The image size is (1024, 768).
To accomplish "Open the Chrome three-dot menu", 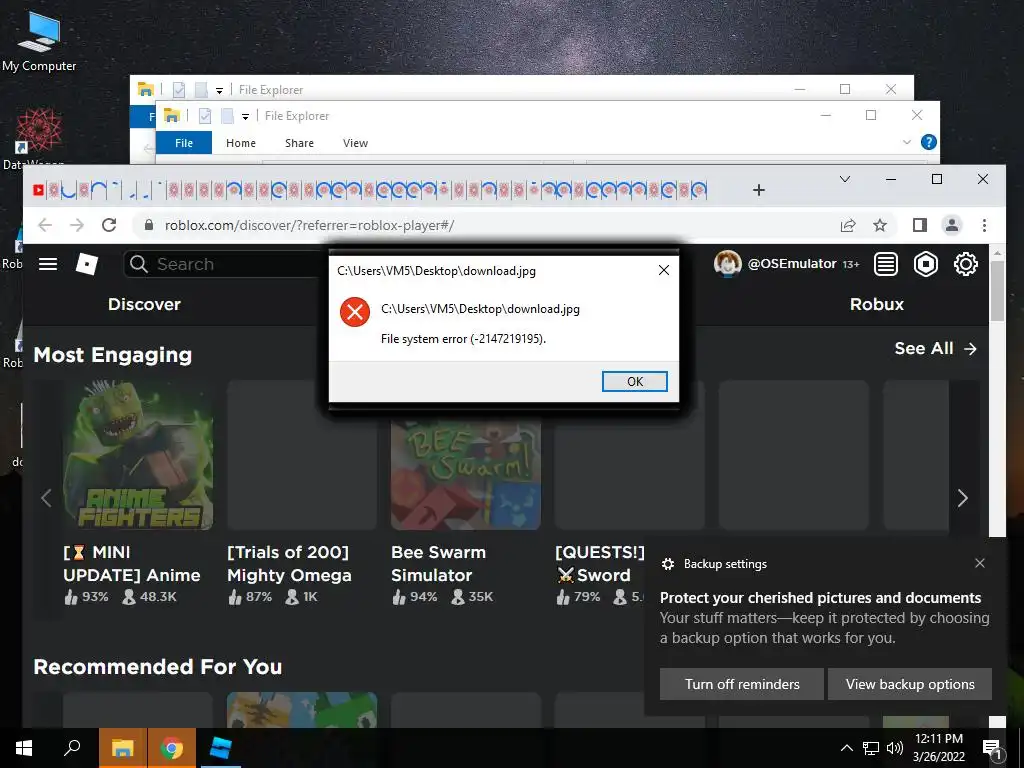I will click(984, 225).
